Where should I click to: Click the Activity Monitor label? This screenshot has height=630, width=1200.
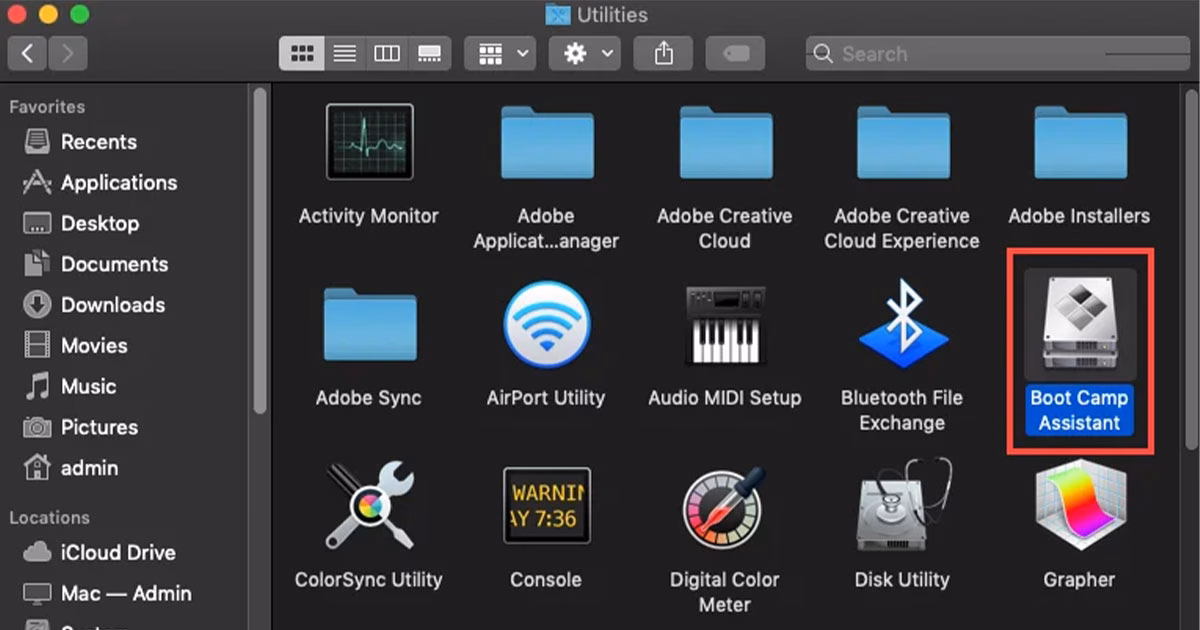(369, 216)
